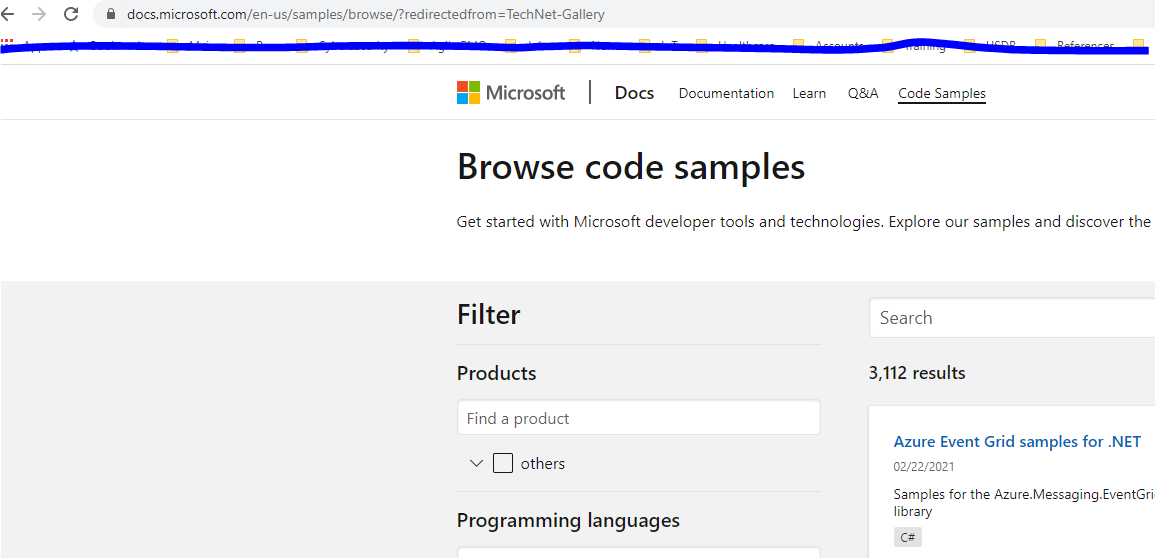
Task: Click the Programming languages heading
Action: 568,520
